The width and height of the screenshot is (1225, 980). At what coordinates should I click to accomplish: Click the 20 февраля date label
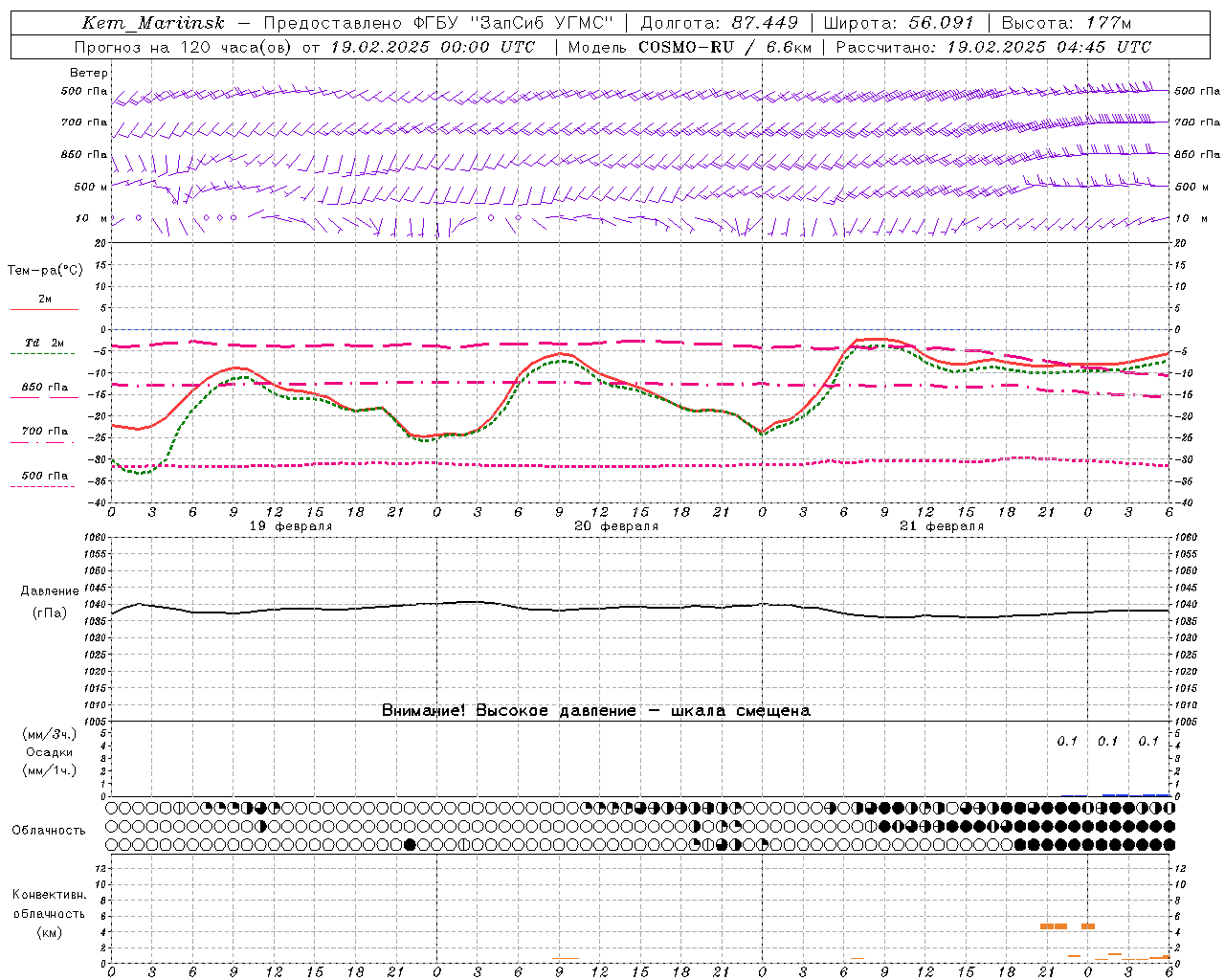tap(616, 526)
